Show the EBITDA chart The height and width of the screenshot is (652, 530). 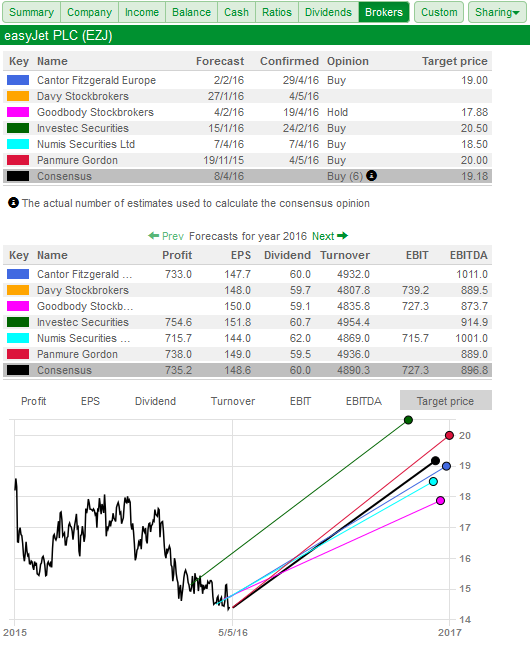pyautogui.click(x=364, y=401)
